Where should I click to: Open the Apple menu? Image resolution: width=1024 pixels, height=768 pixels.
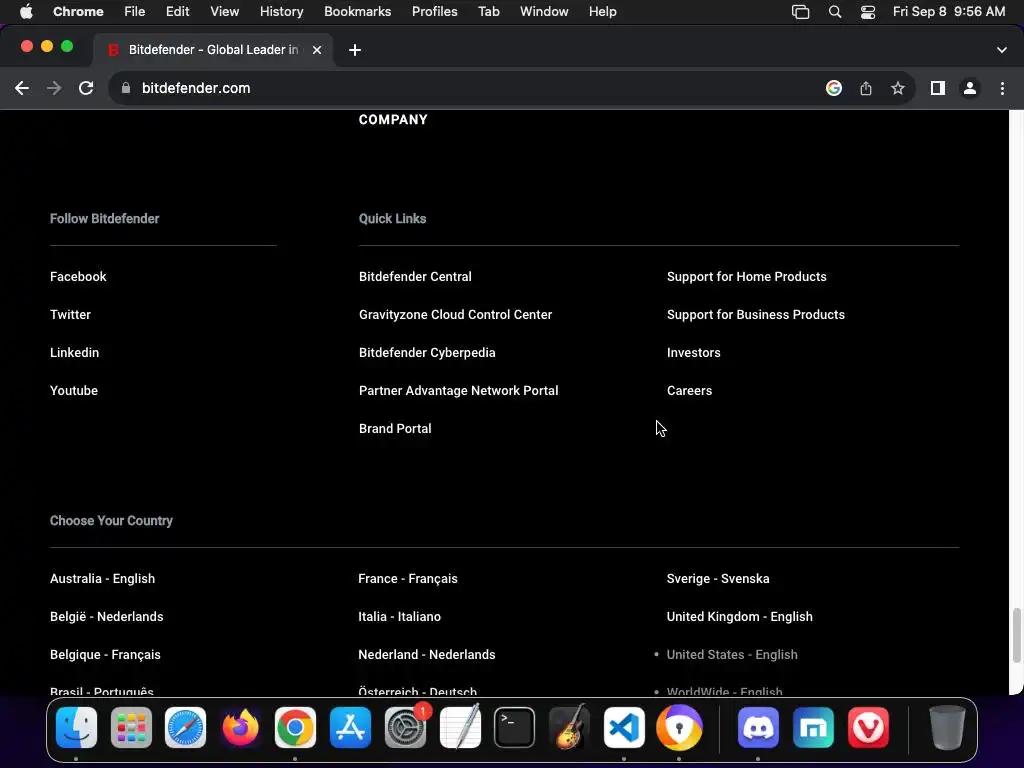(26, 12)
